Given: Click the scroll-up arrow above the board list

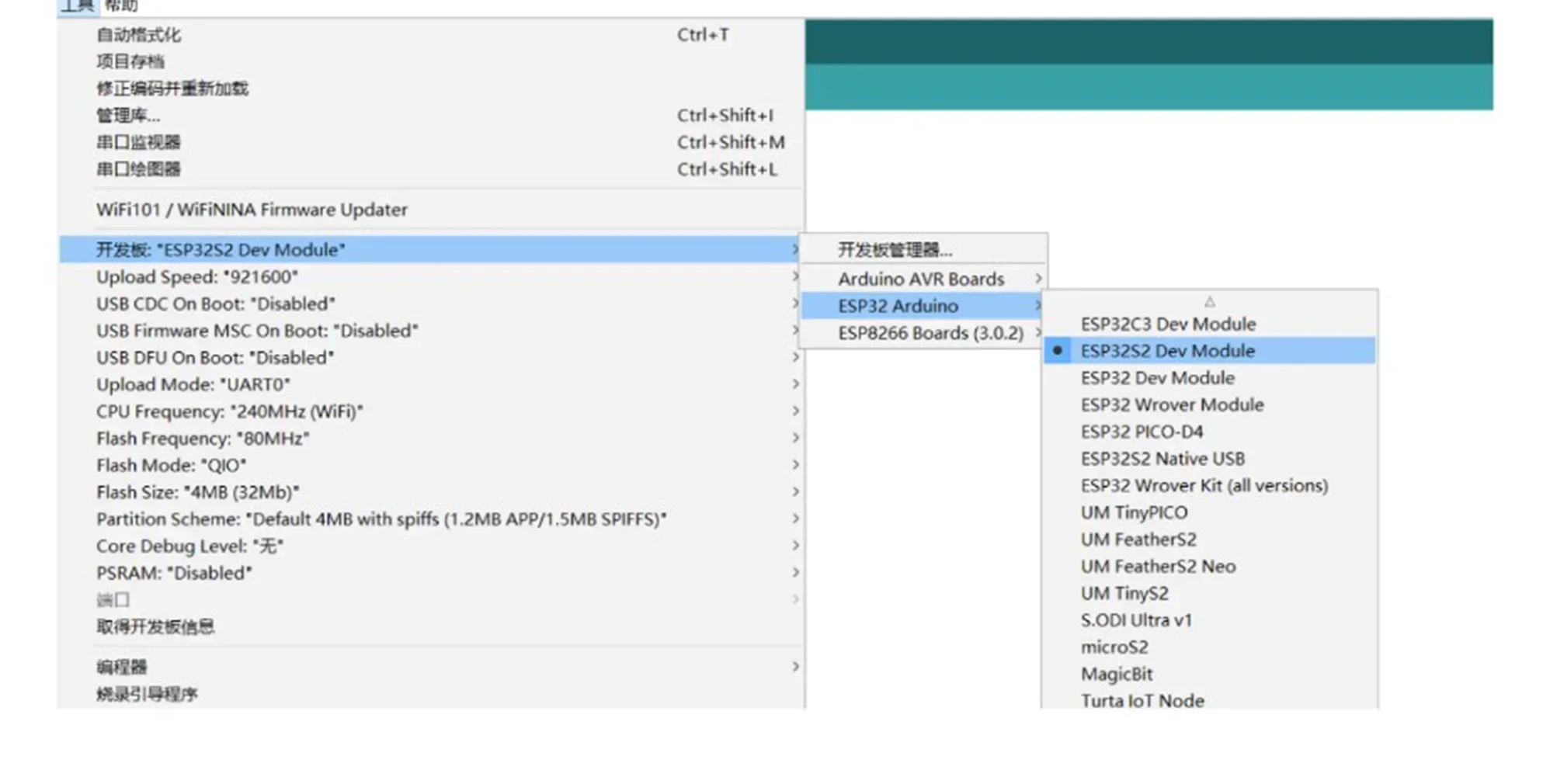Looking at the screenshot, I should (x=1209, y=301).
